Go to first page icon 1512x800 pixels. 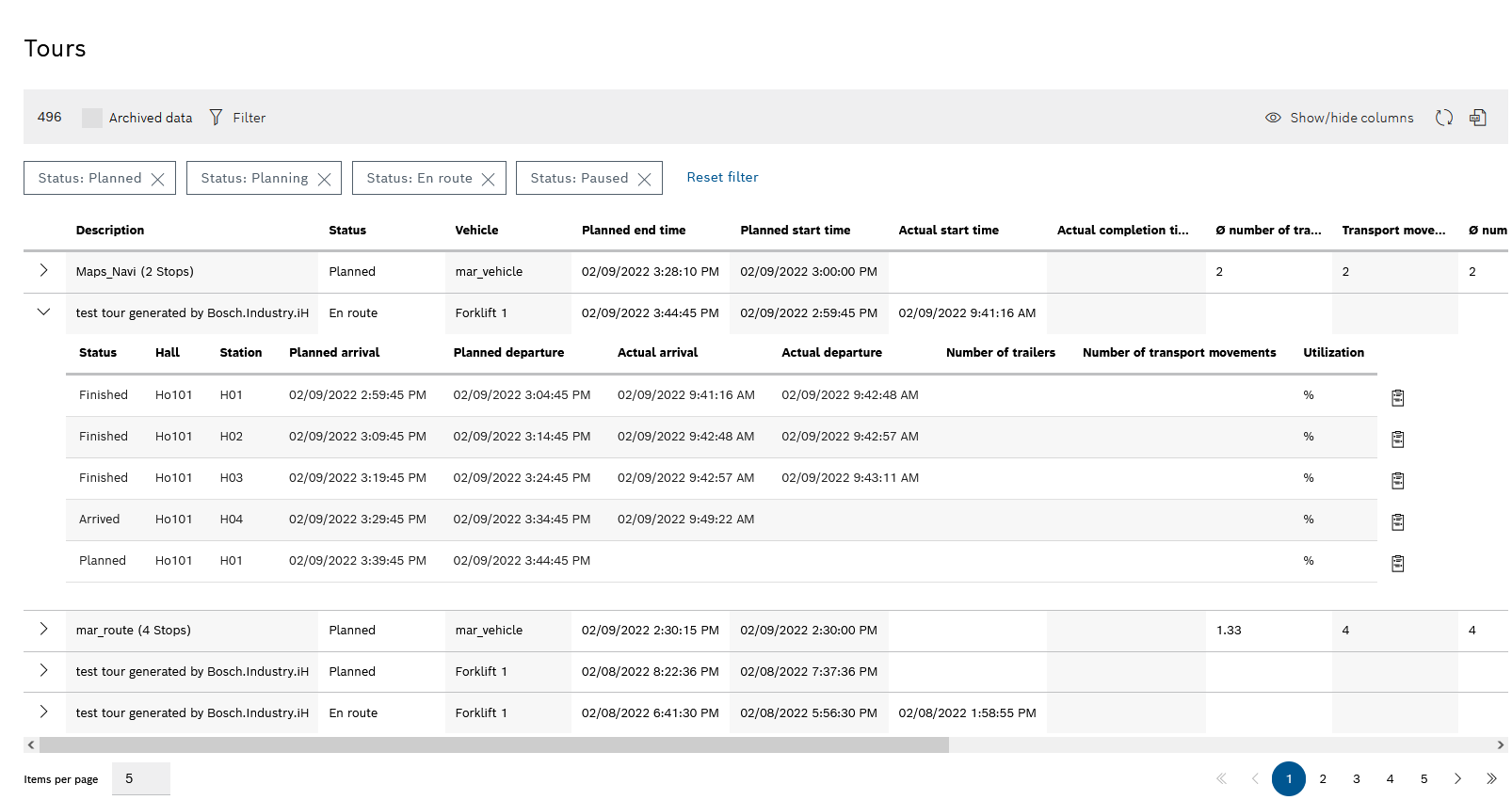[1221, 778]
